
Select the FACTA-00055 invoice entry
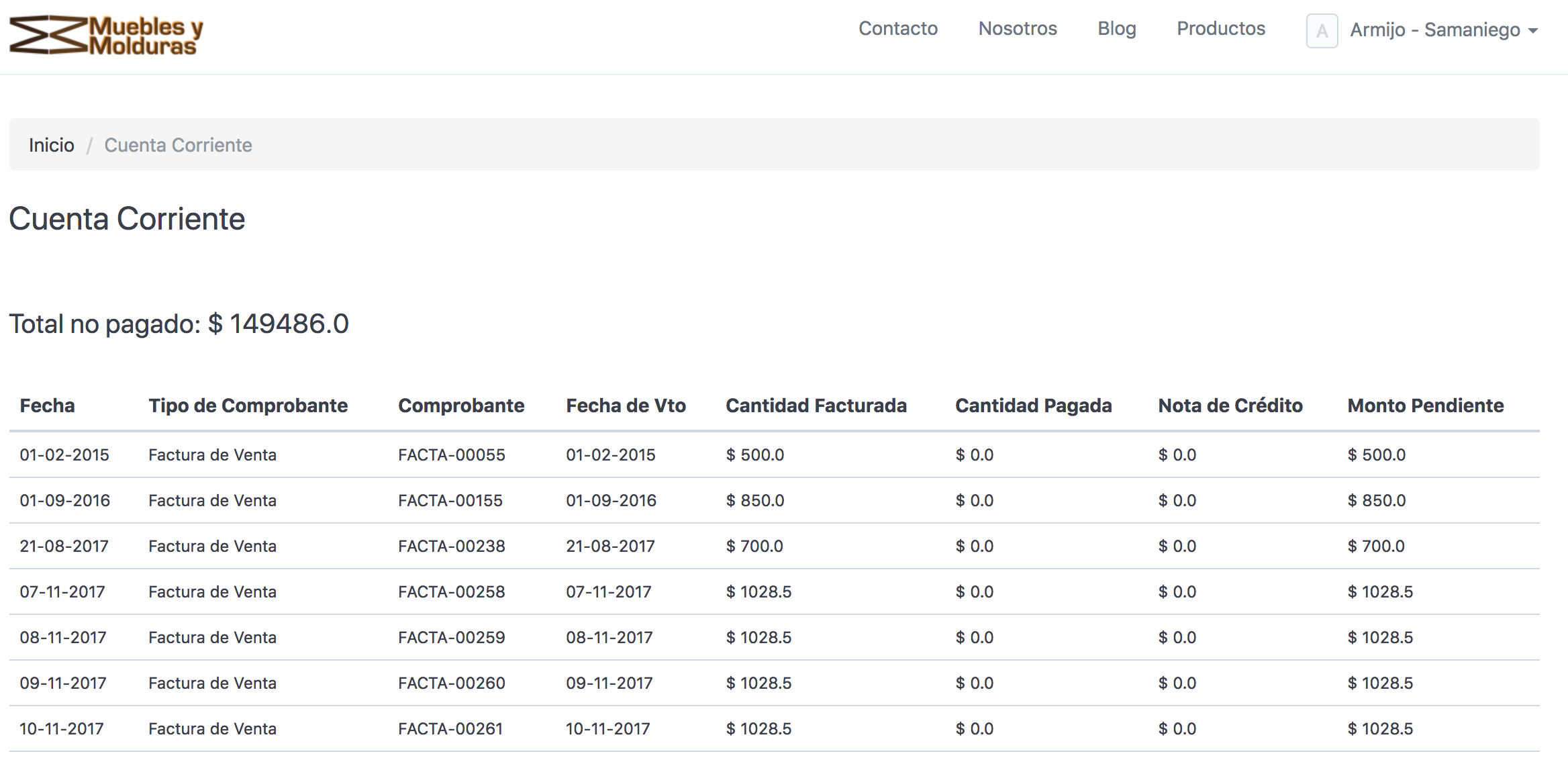pyautogui.click(x=451, y=455)
